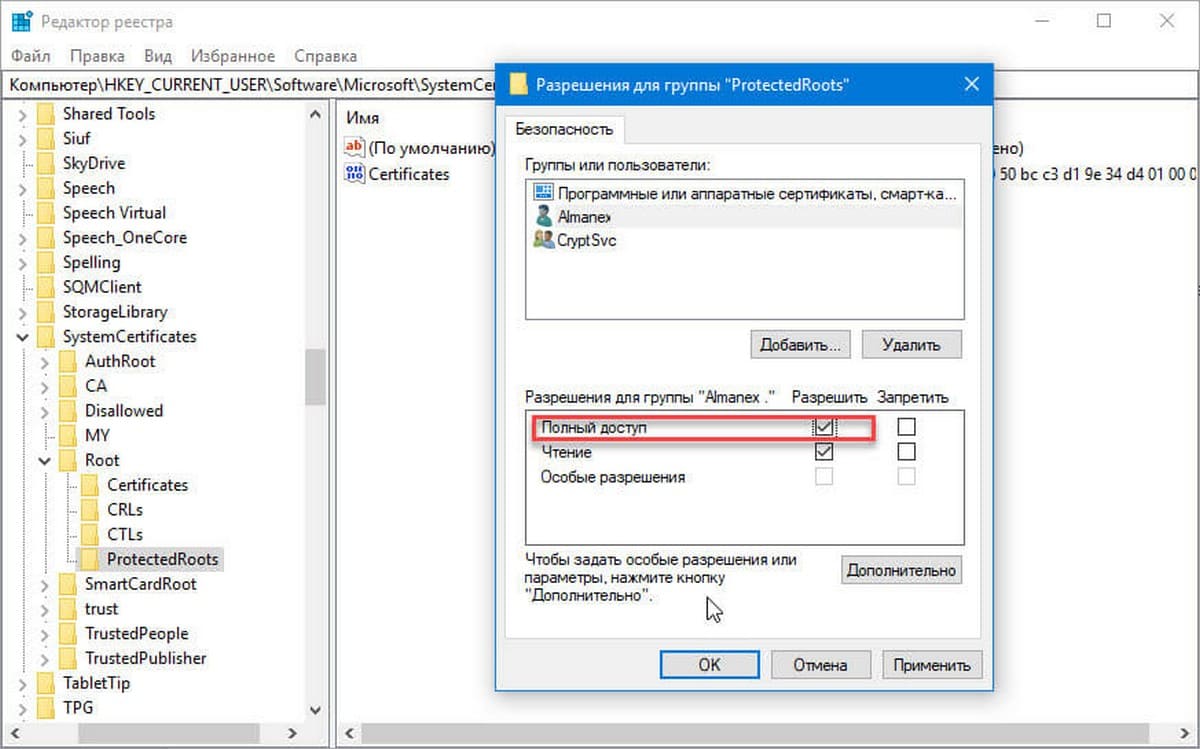
Task: Click the Имя column header
Action: click(x=361, y=118)
